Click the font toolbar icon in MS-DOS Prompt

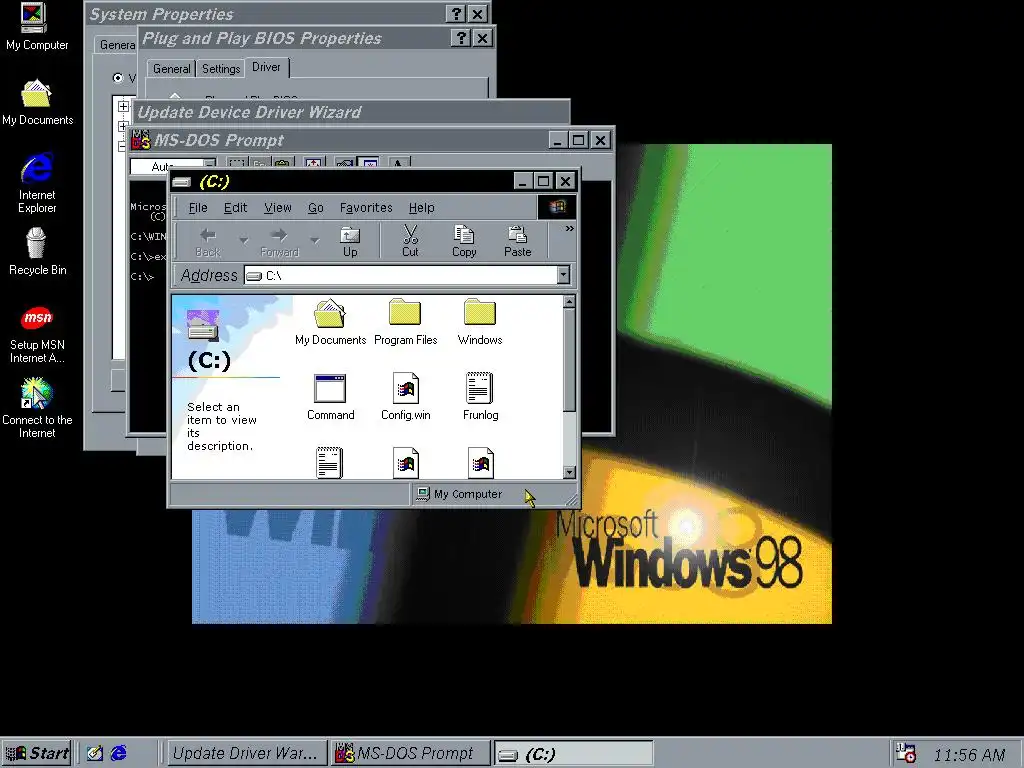click(398, 163)
